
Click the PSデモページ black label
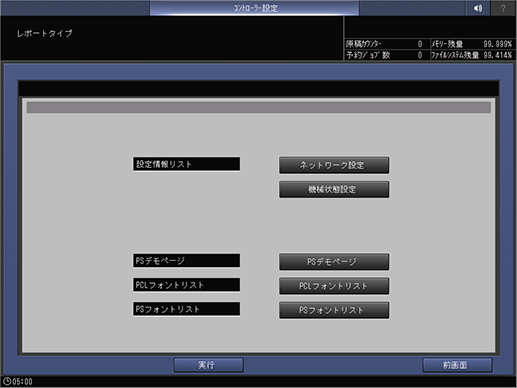(x=186, y=261)
